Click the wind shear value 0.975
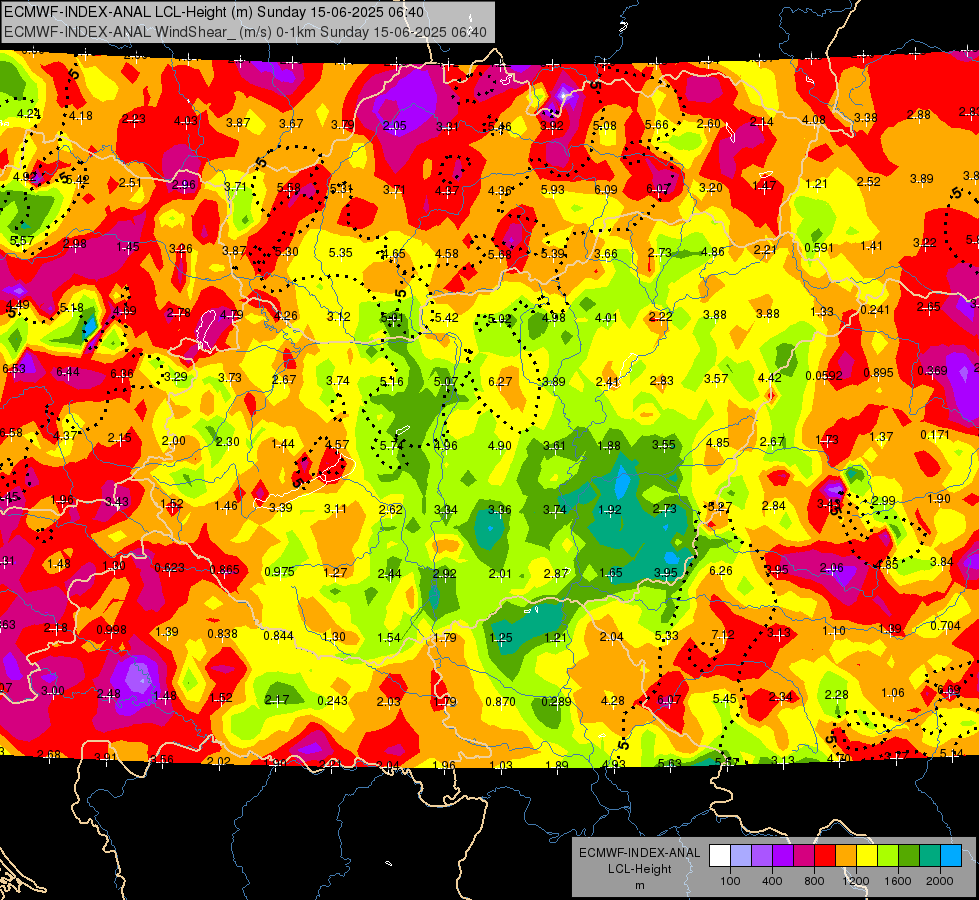 click(280, 571)
